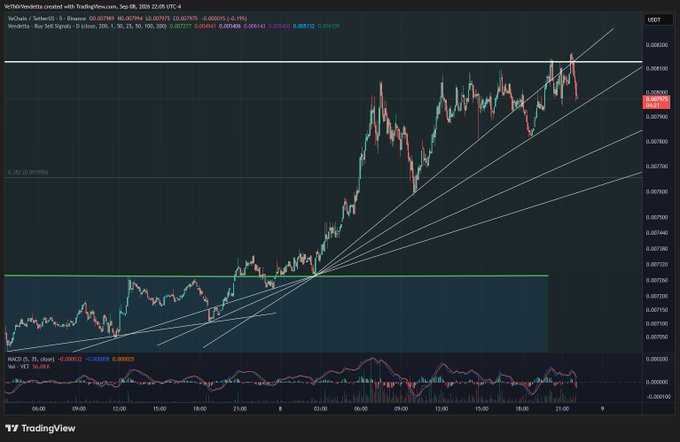Click the VeChain / TetherUS symbol legend

click(48, 19)
